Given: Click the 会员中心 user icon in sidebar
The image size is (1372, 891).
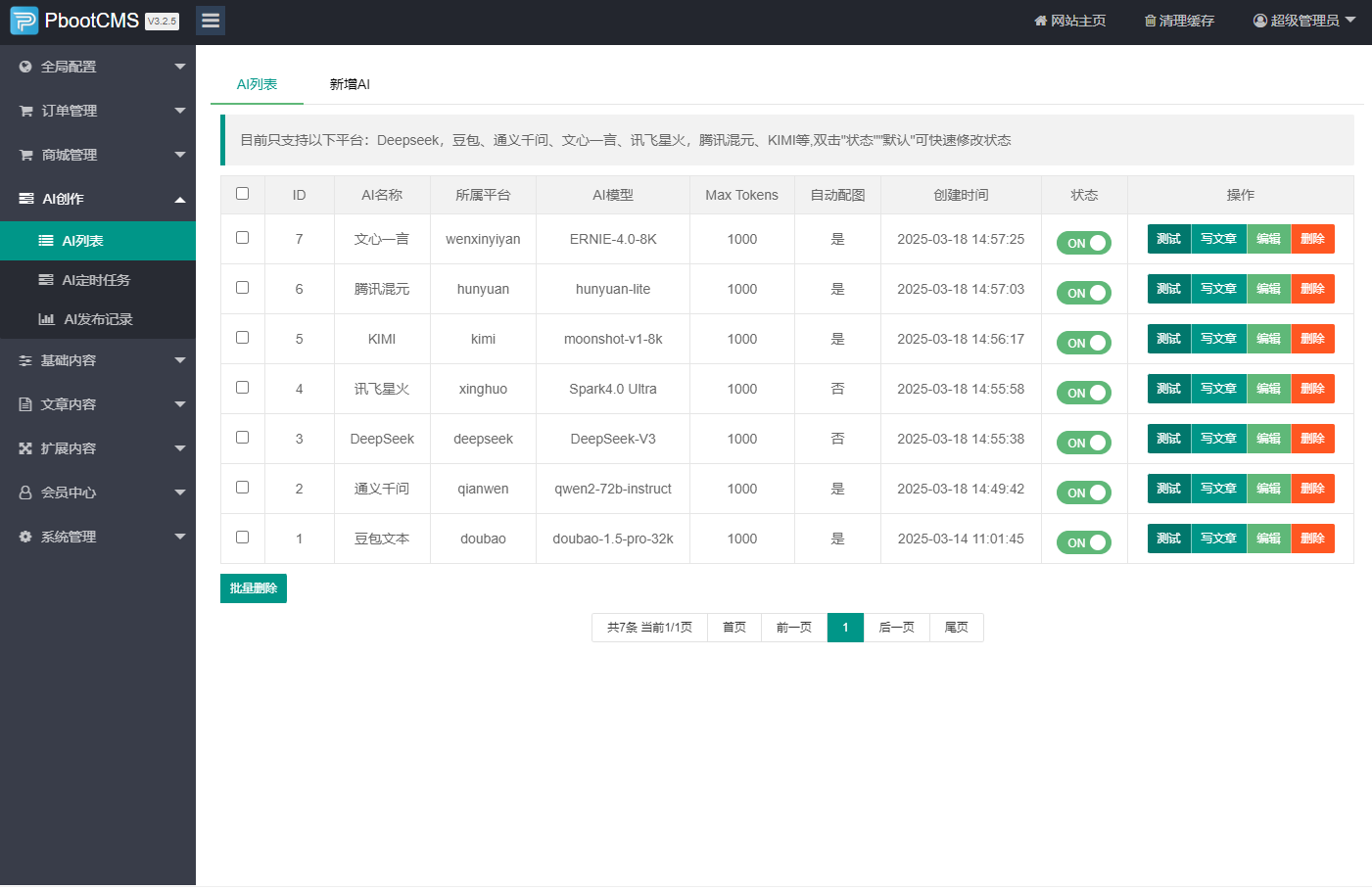Looking at the screenshot, I should (25, 492).
